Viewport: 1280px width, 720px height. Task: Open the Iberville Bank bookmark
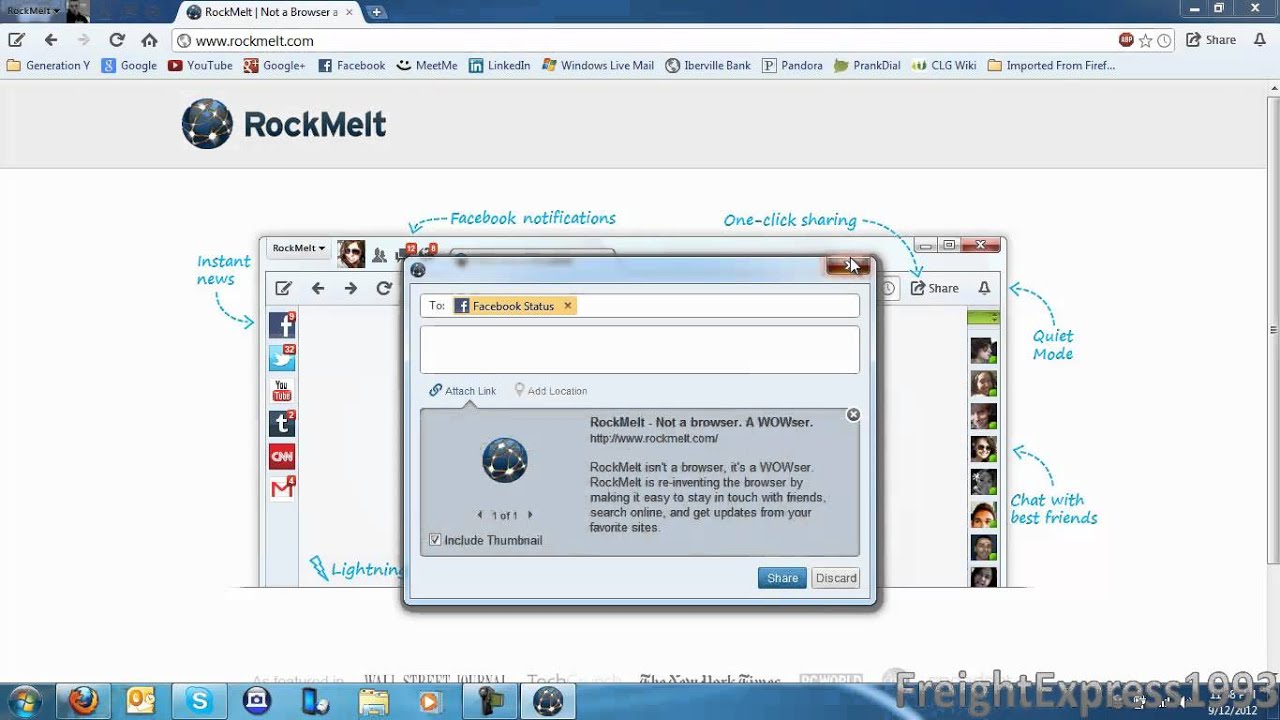[707, 65]
